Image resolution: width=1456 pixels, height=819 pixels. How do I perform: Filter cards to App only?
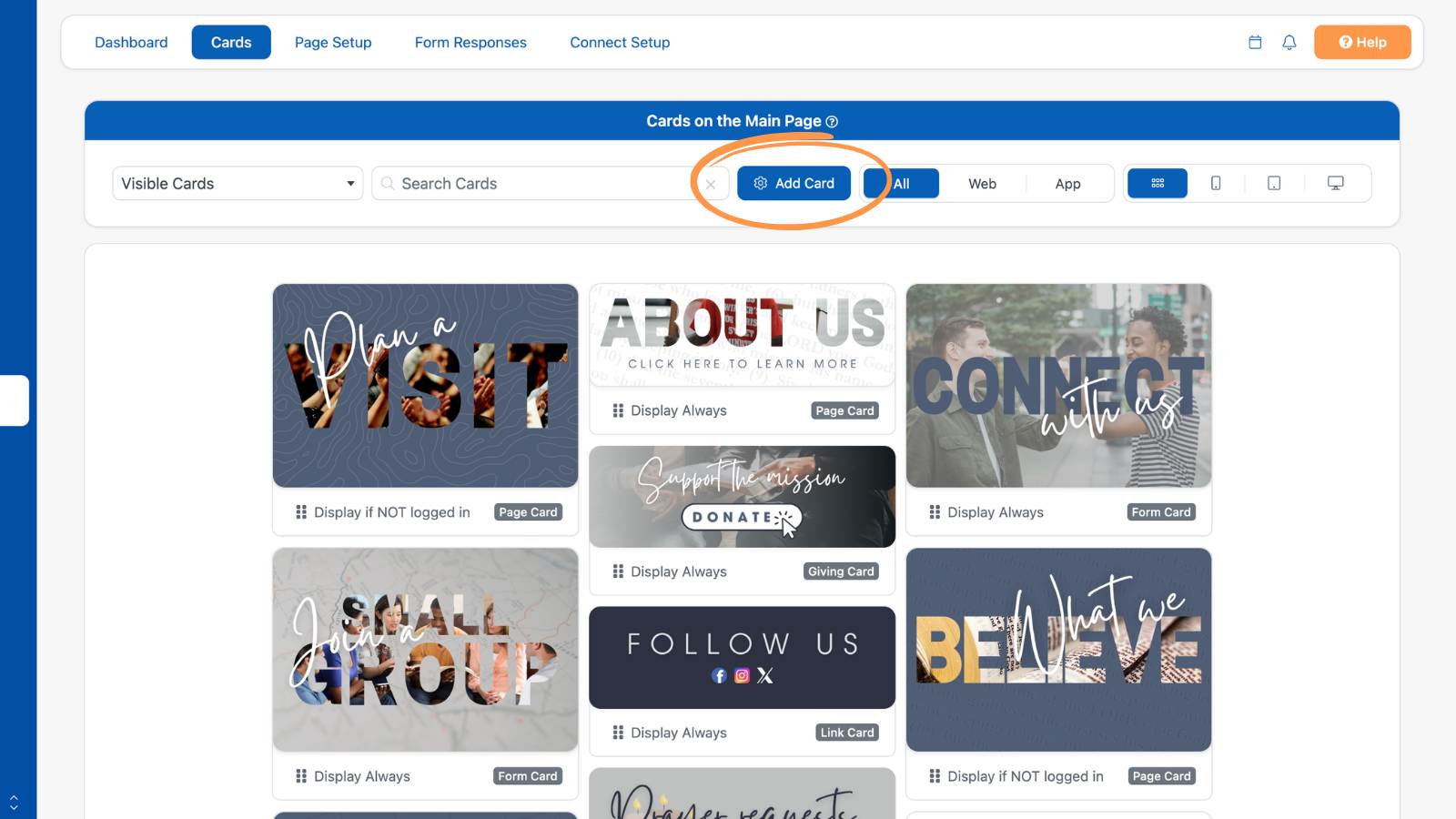(x=1067, y=183)
